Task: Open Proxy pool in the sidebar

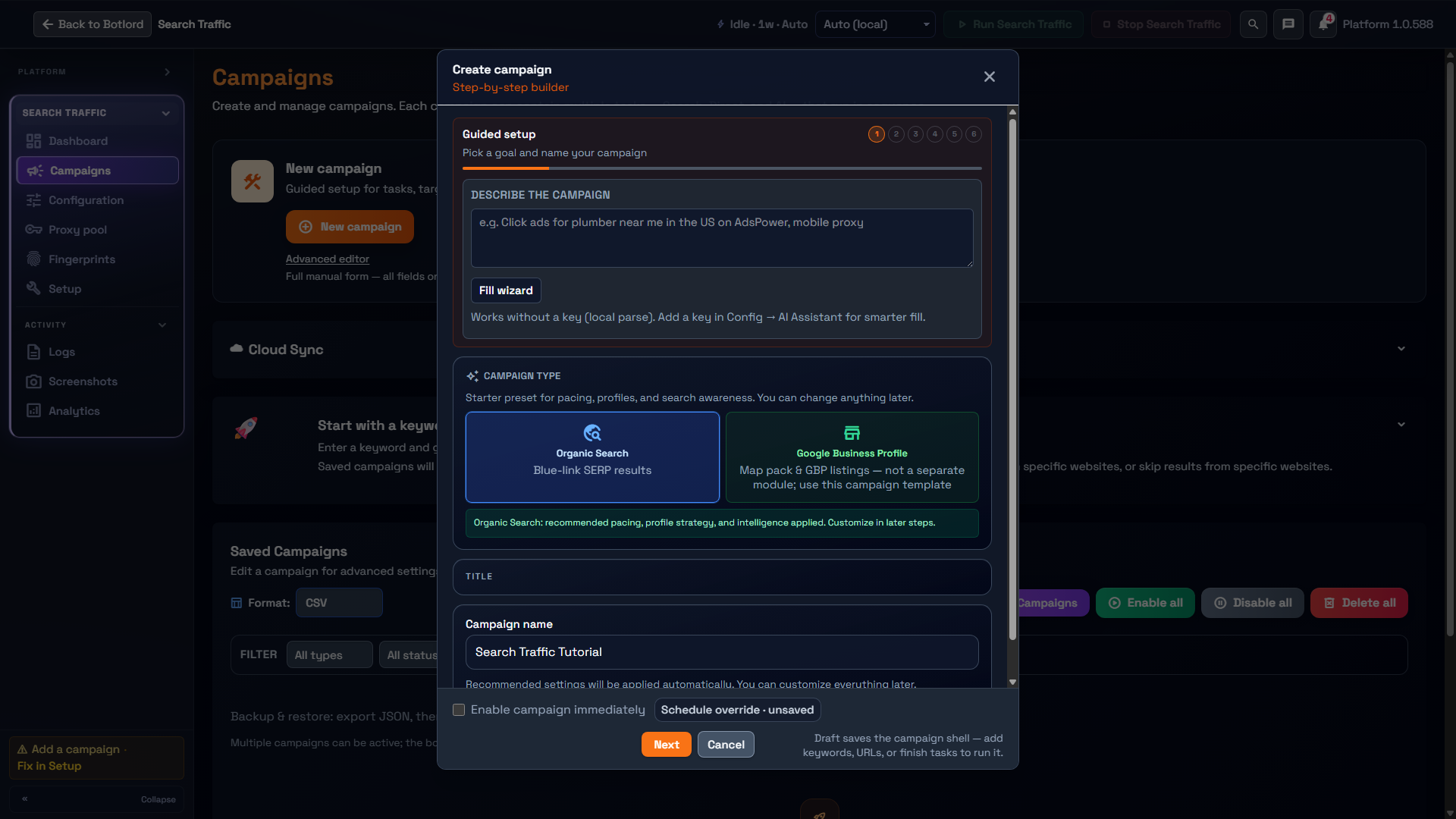Action: (98, 230)
